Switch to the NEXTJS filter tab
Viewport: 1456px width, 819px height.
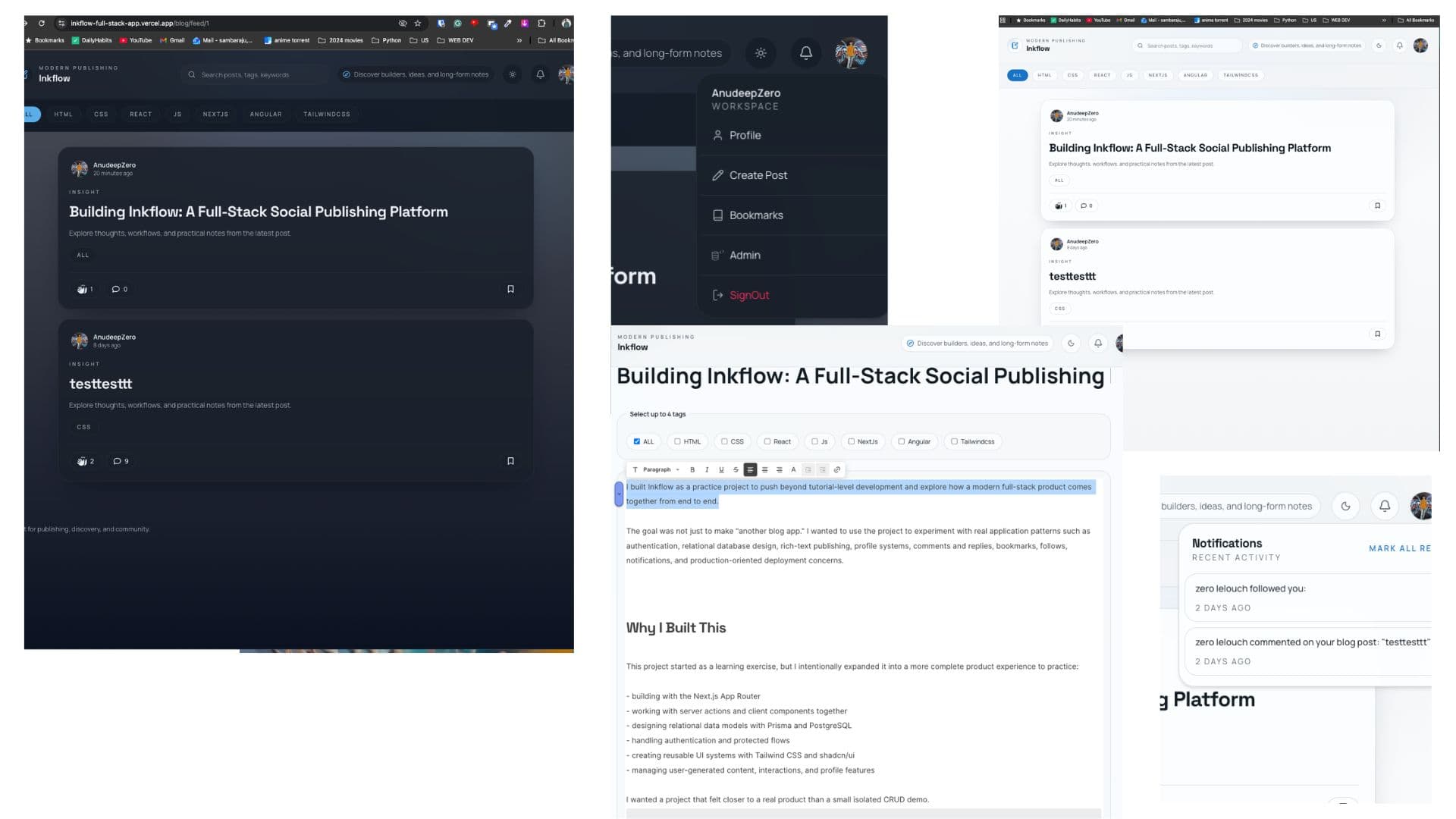(x=216, y=115)
